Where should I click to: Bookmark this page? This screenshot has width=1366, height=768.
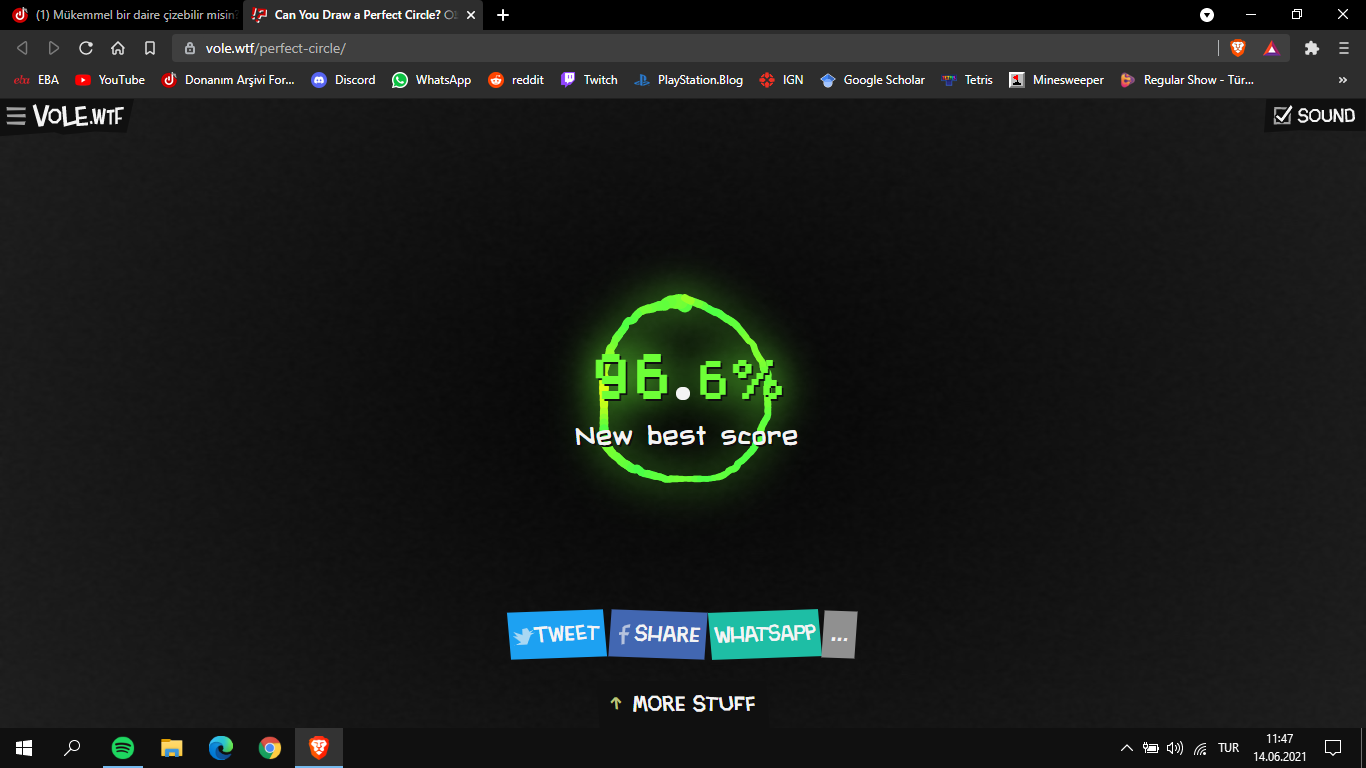150,48
